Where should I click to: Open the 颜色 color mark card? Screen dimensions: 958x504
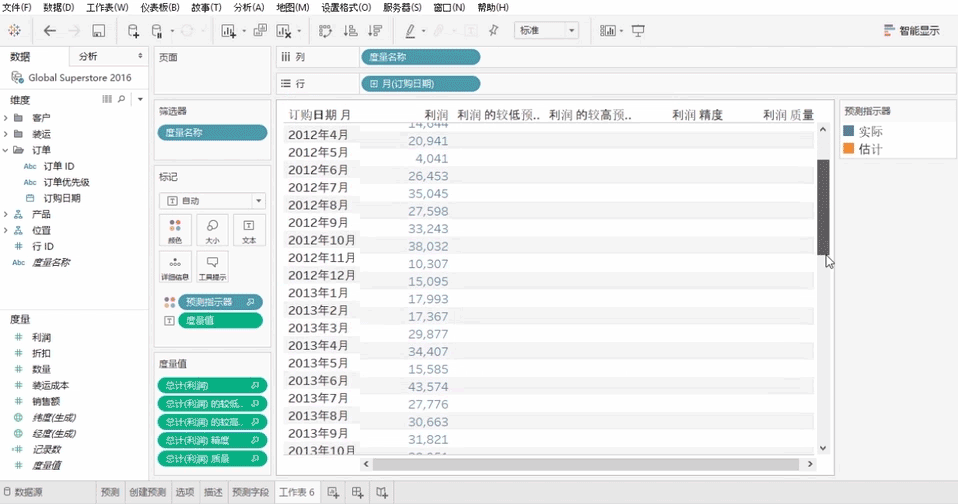[175, 230]
